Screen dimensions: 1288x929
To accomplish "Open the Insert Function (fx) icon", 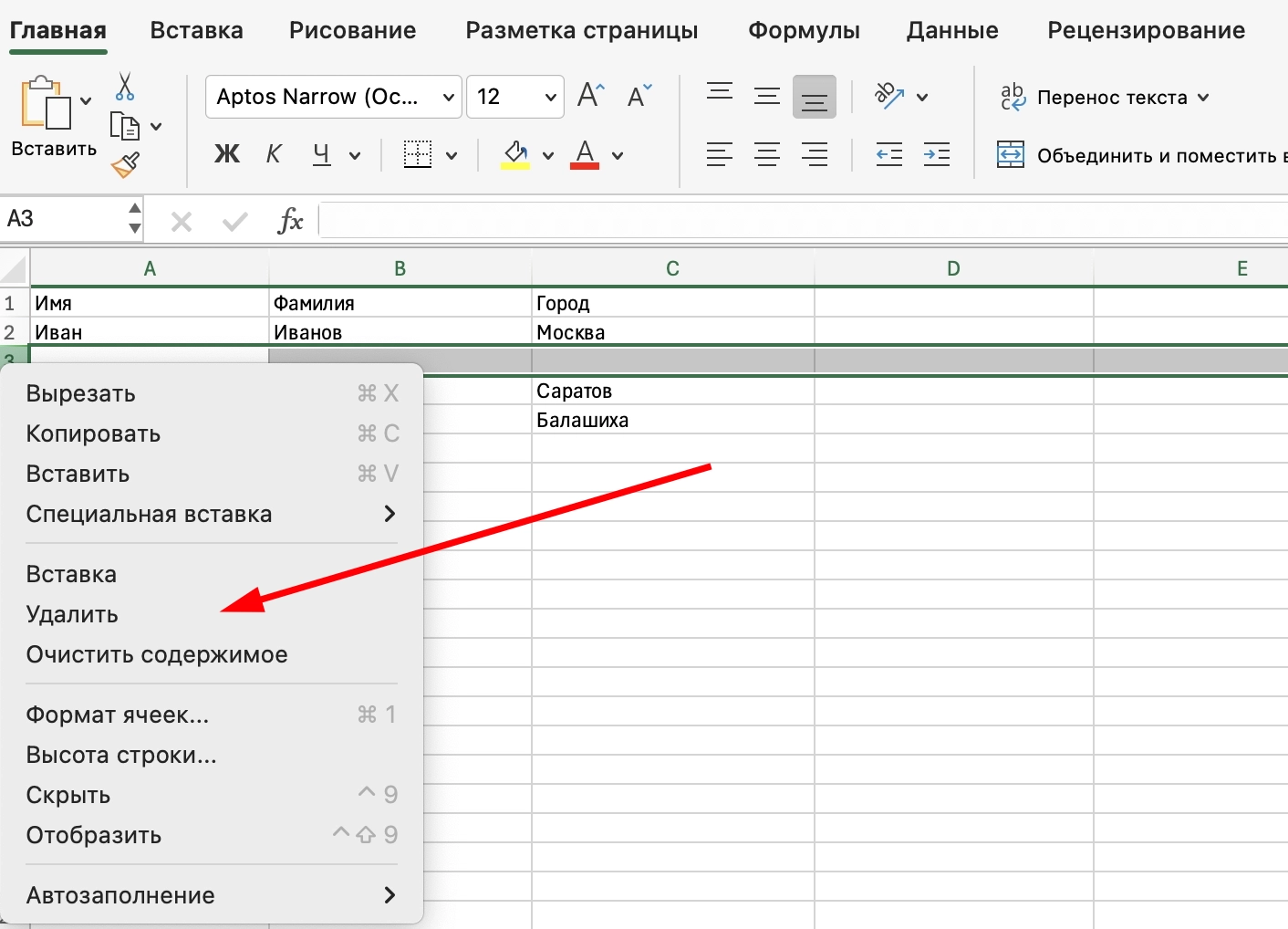I will point(289,219).
